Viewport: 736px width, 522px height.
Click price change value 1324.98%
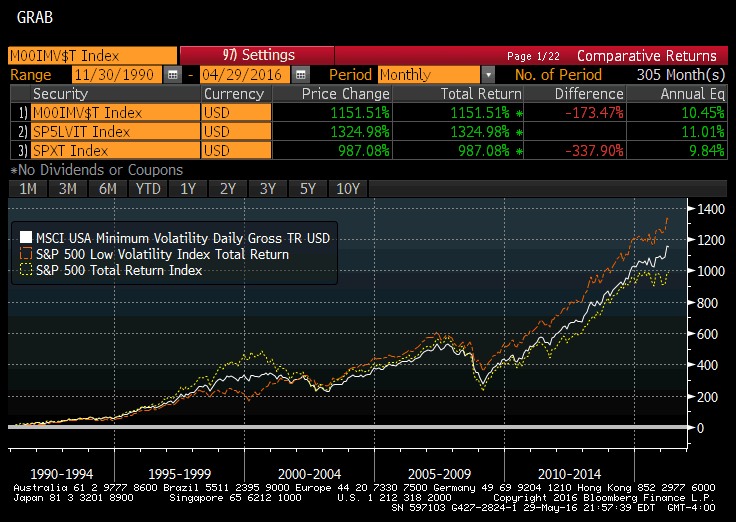point(360,132)
